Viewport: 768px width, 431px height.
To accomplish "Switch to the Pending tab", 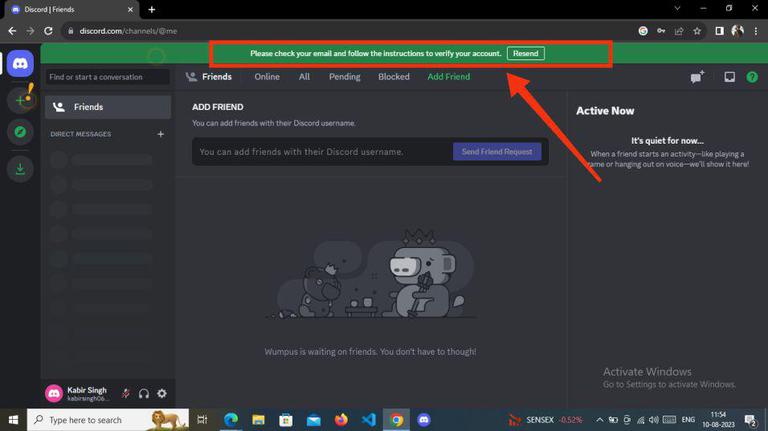I will pos(344,77).
